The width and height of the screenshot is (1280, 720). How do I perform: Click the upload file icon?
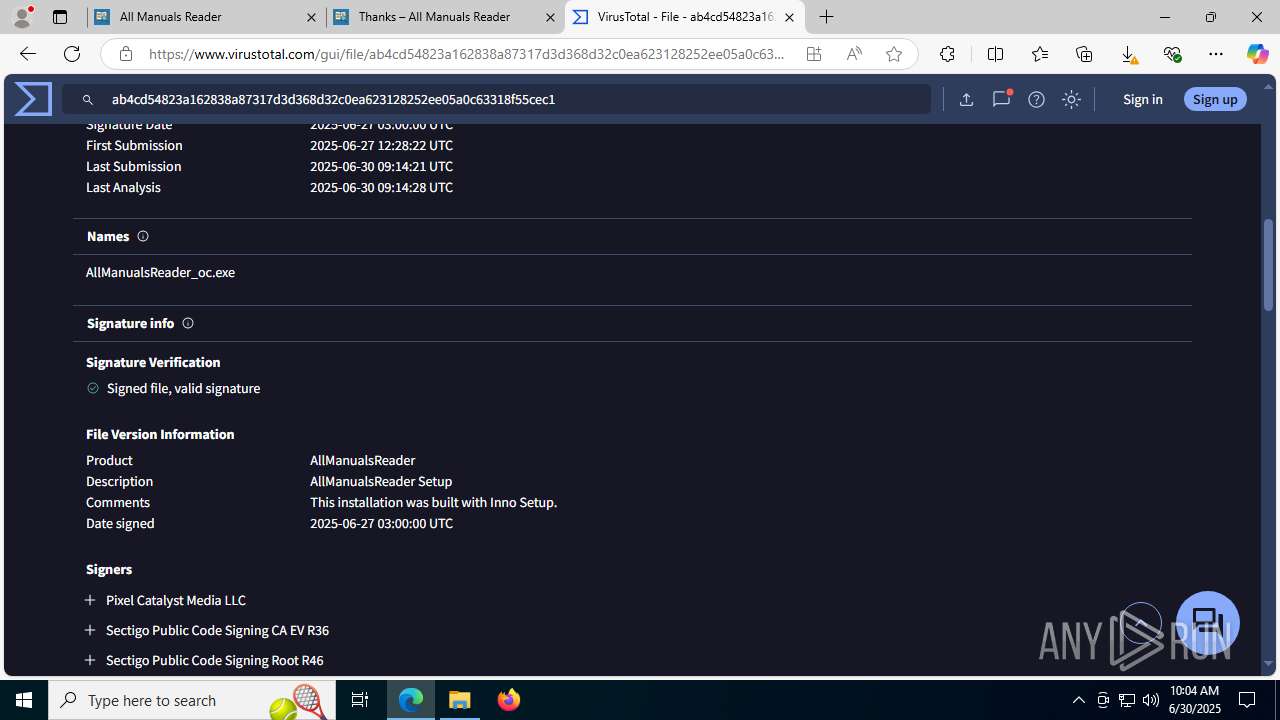pos(966,99)
